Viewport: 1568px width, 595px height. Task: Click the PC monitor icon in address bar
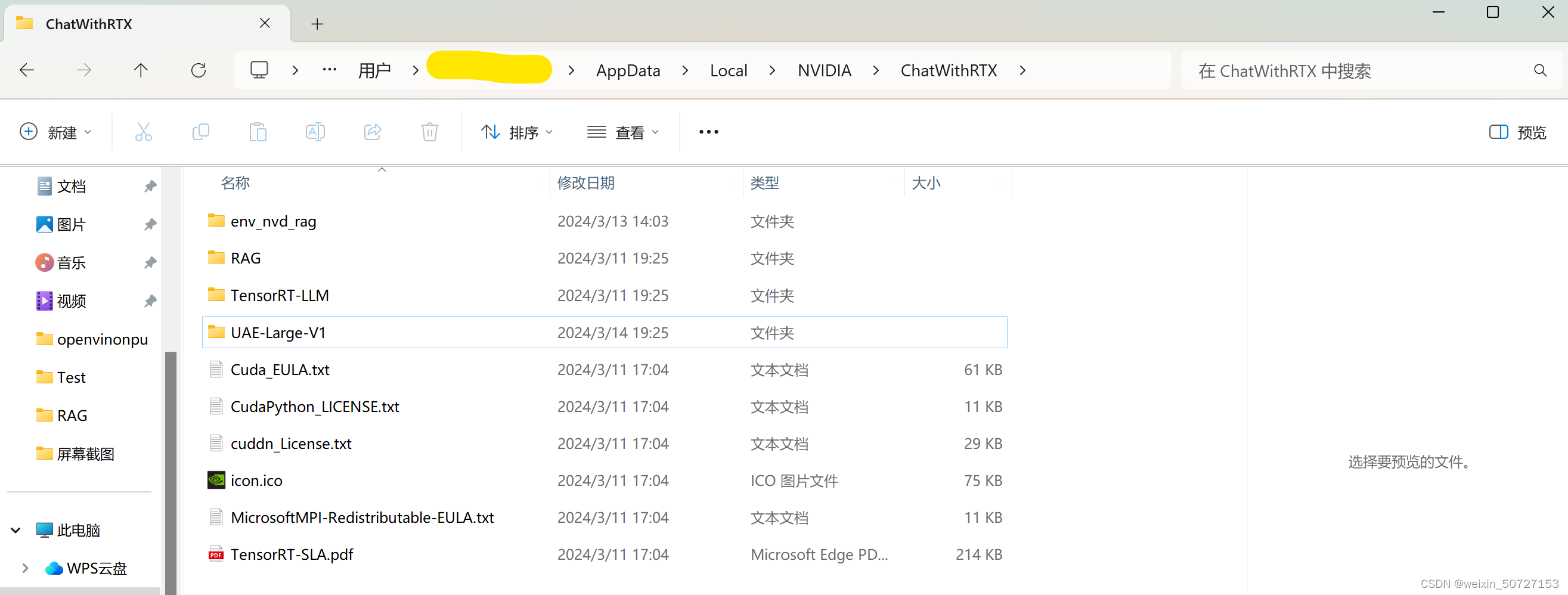tap(259, 70)
